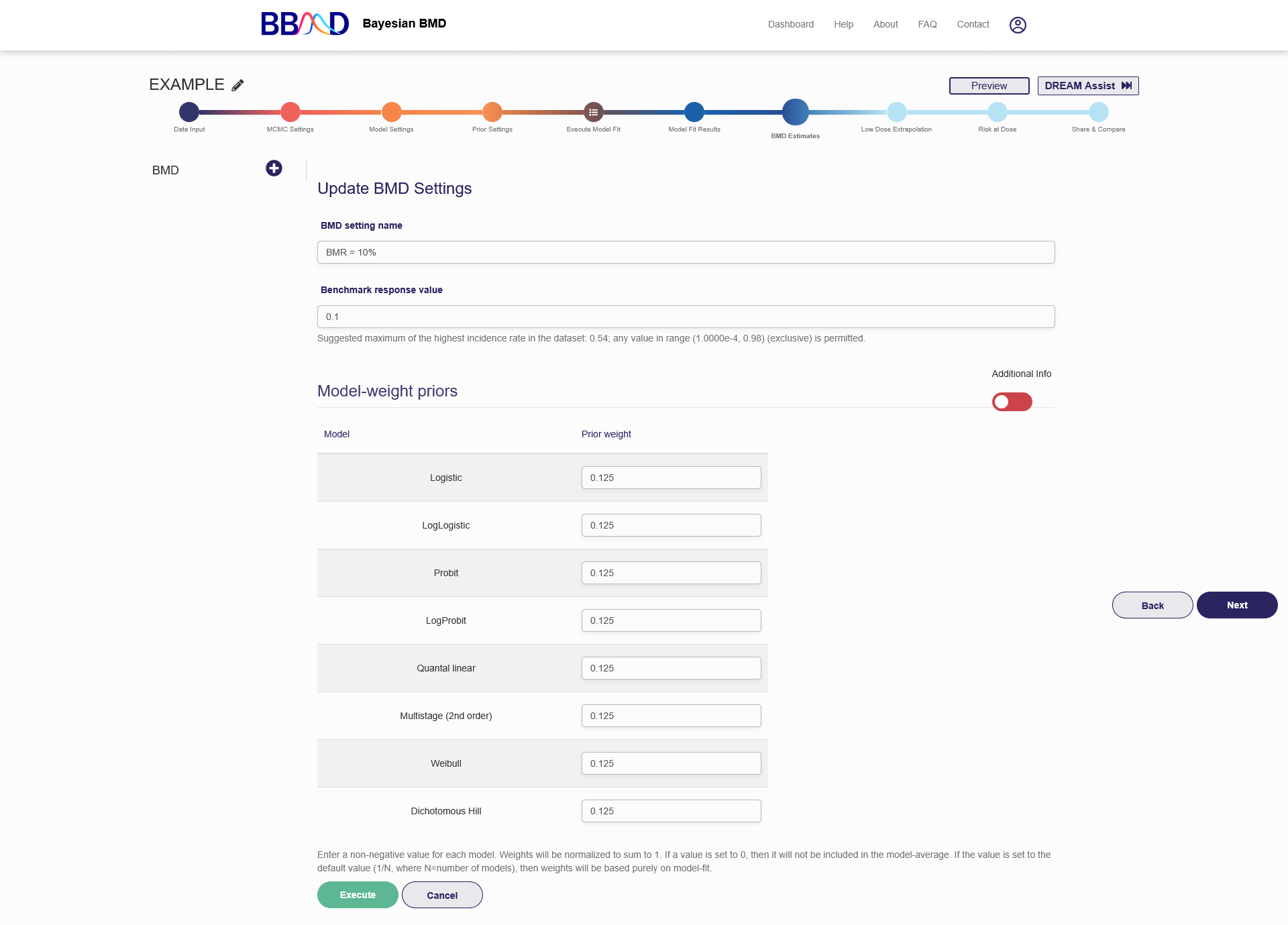Open the FAQ page link
Image resolution: width=1288 pixels, height=925 pixels.
point(927,24)
